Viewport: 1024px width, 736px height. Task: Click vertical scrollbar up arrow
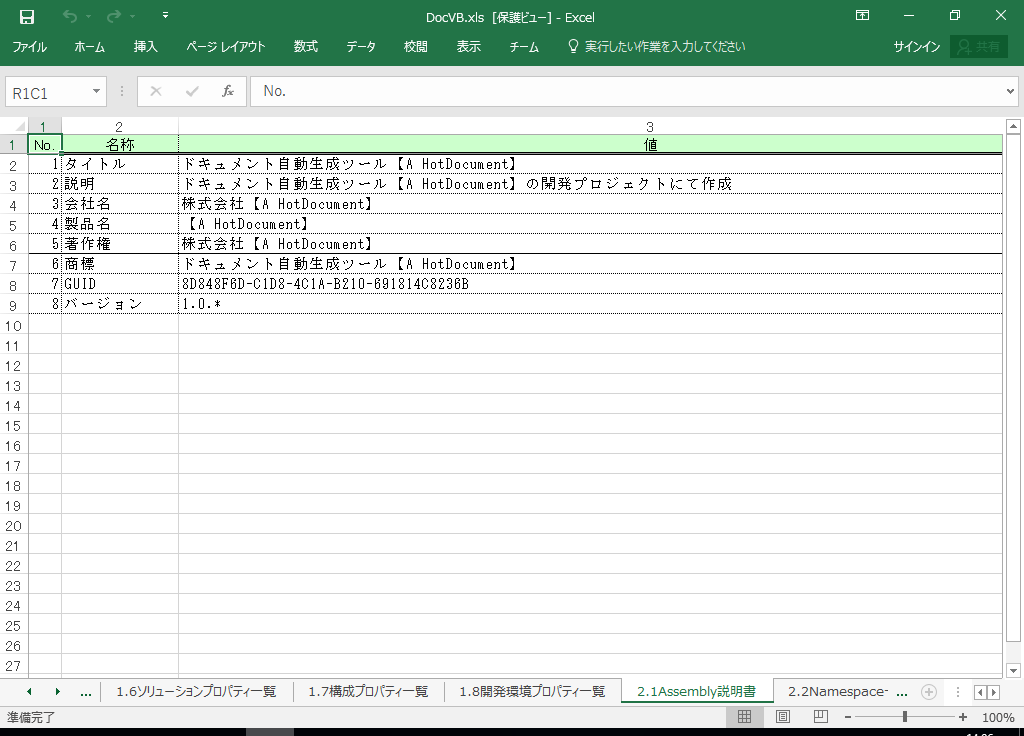coord(1013,126)
